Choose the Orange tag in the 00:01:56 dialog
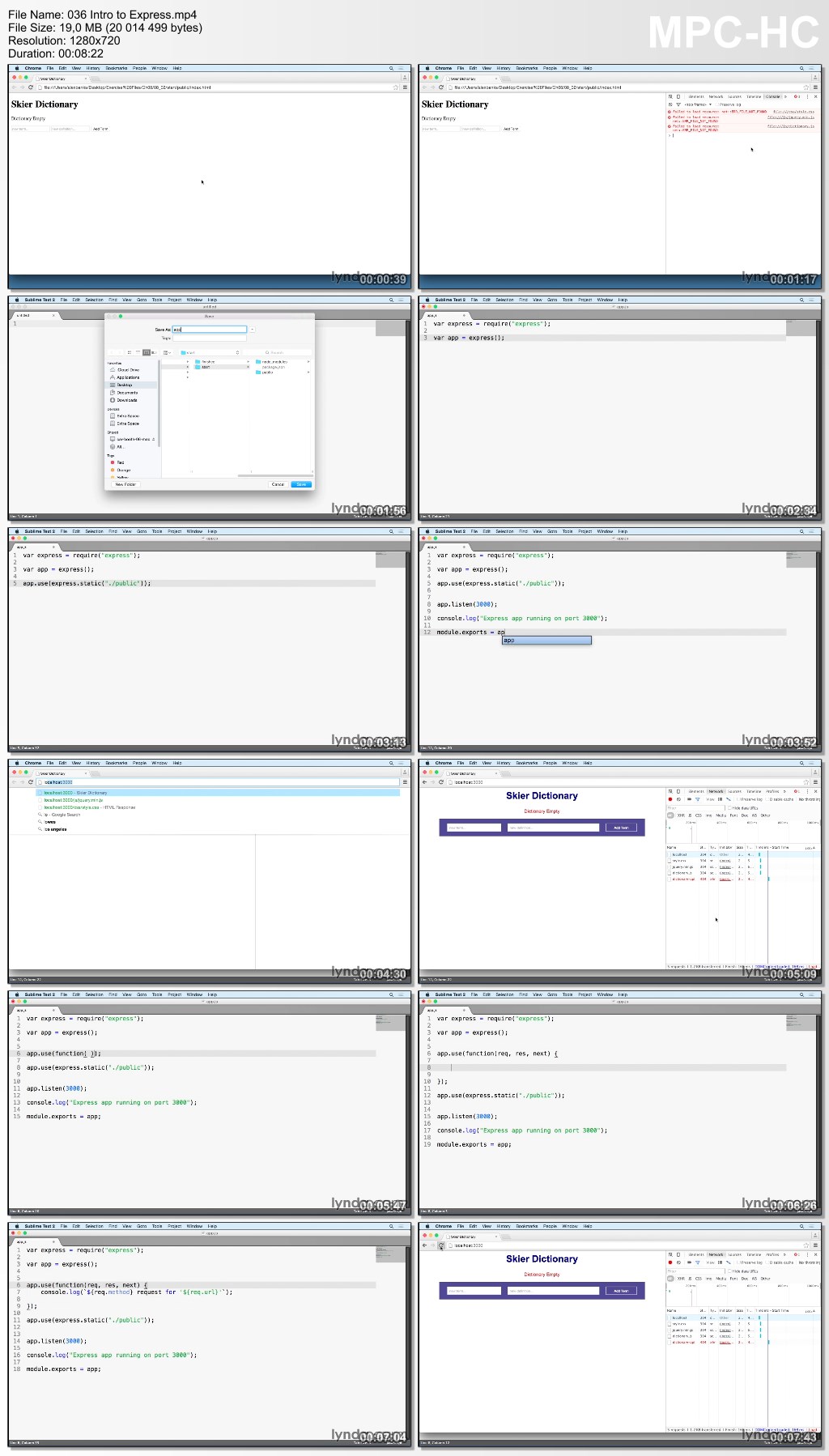Image resolution: width=829 pixels, height=1456 pixels. pyautogui.click(x=121, y=470)
